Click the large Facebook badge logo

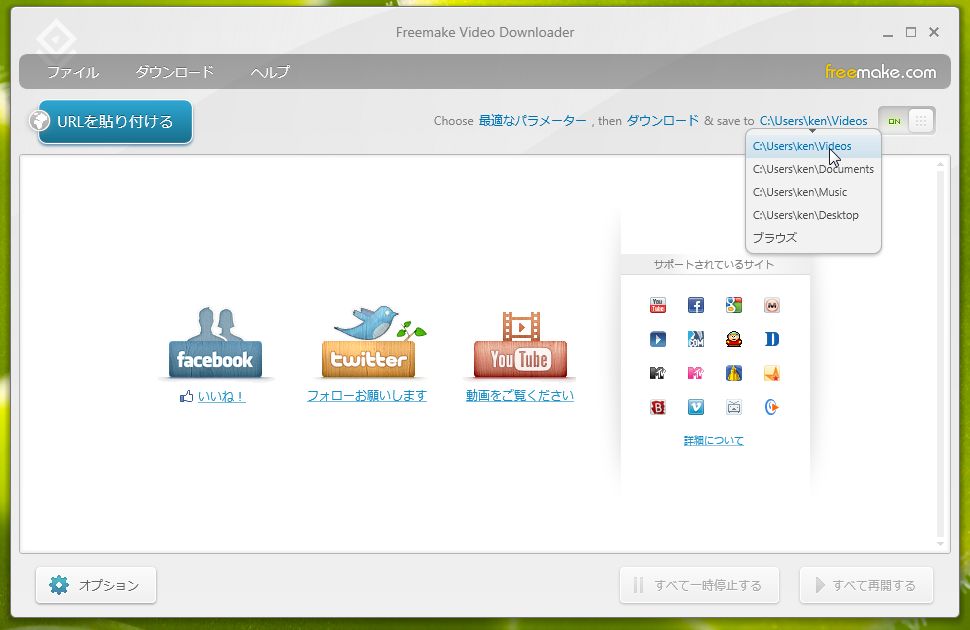pos(215,343)
